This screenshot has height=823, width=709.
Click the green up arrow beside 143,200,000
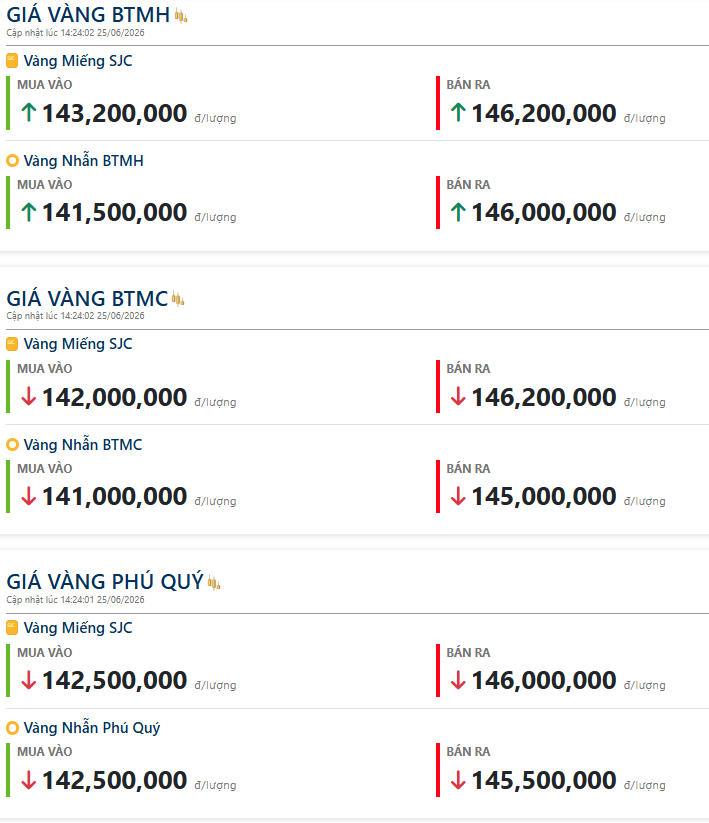point(29,112)
